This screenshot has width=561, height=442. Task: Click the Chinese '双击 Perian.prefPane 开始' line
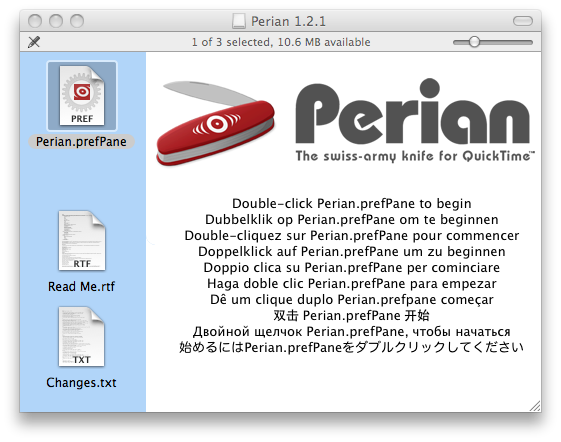(x=351, y=315)
